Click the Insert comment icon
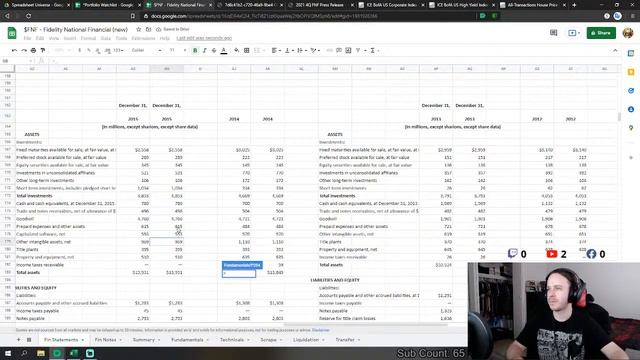Screen dimensions: 640x360 (x=339, y=50)
